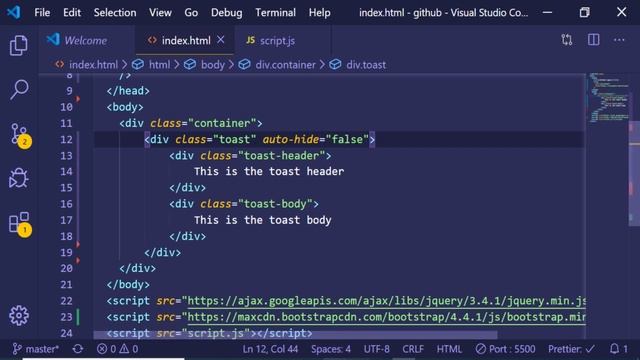Open the notifications bell
The height and width of the screenshot is (360, 640).
pyautogui.click(x=619, y=349)
